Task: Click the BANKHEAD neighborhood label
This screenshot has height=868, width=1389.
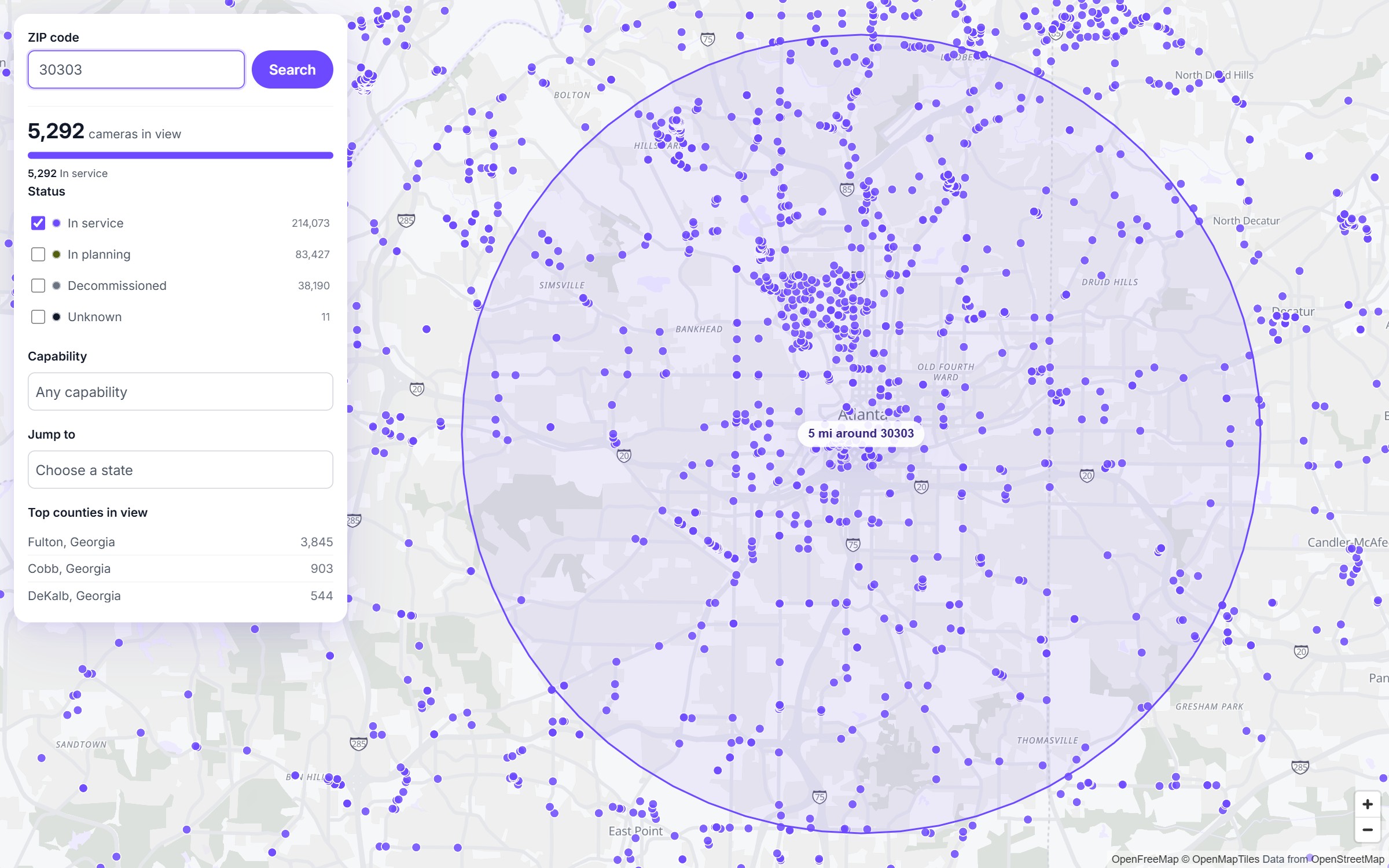Action: click(699, 329)
